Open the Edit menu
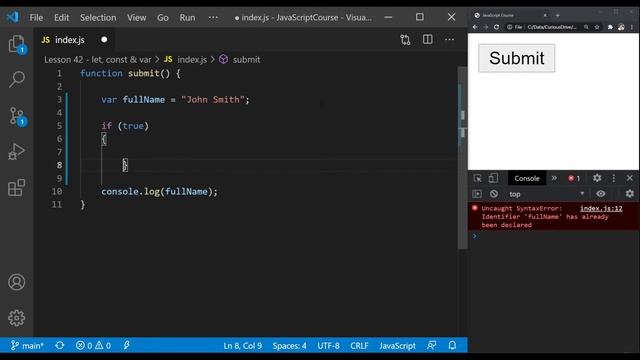The height and width of the screenshot is (360, 640). 62,18
